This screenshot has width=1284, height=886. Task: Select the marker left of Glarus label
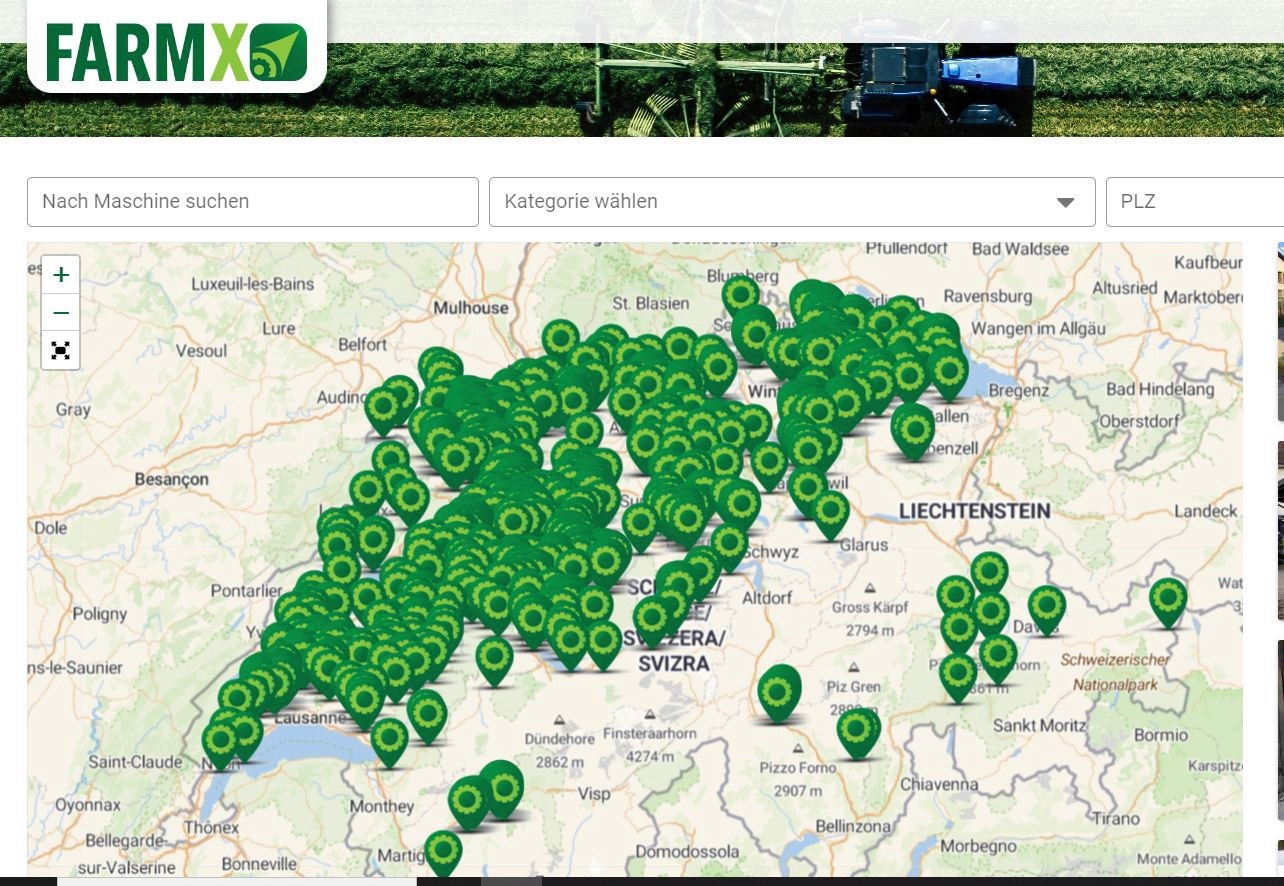(x=830, y=511)
